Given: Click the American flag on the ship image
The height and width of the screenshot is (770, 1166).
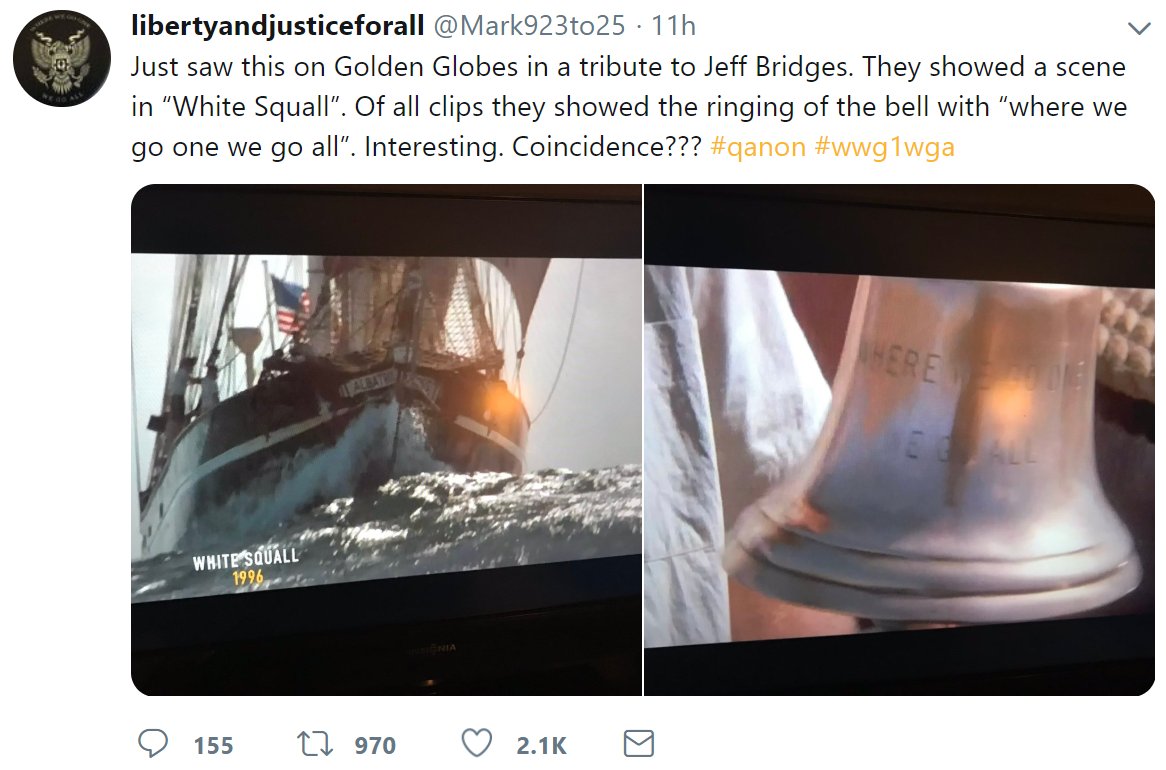Looking at the screenshot, I should (292, 304).
